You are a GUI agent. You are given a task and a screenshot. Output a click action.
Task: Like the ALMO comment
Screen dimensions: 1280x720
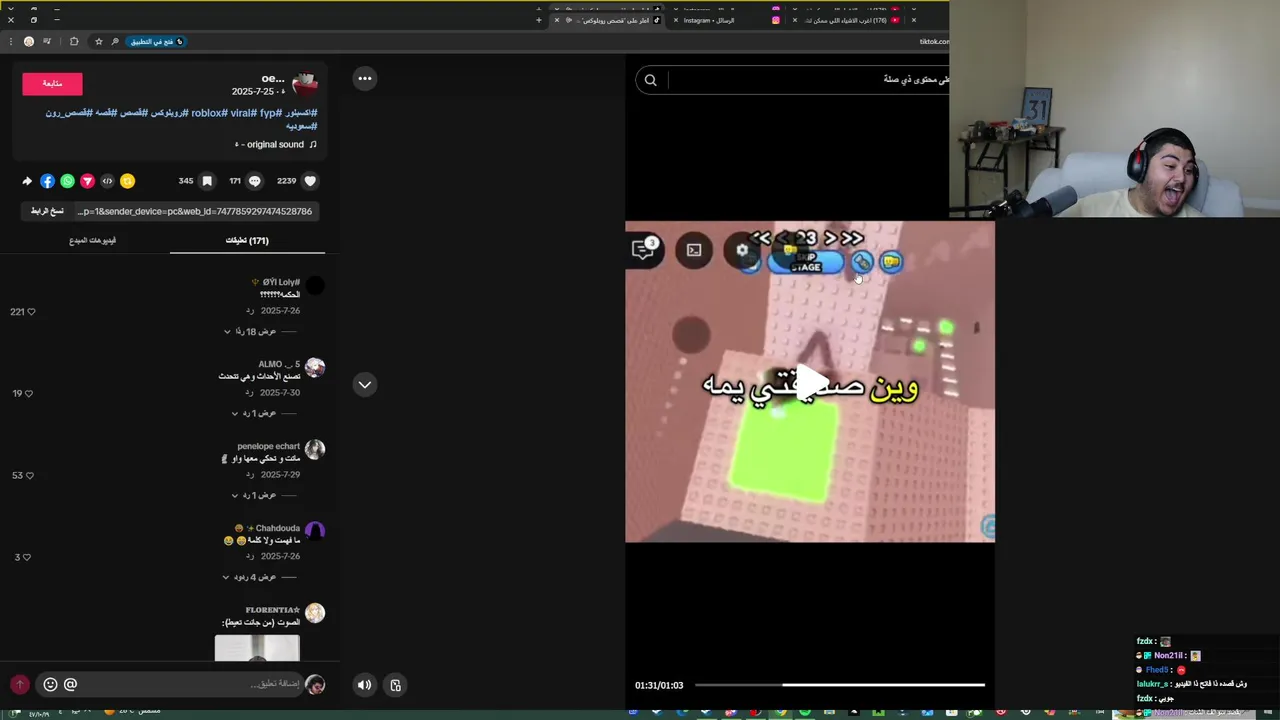(27, 394)
